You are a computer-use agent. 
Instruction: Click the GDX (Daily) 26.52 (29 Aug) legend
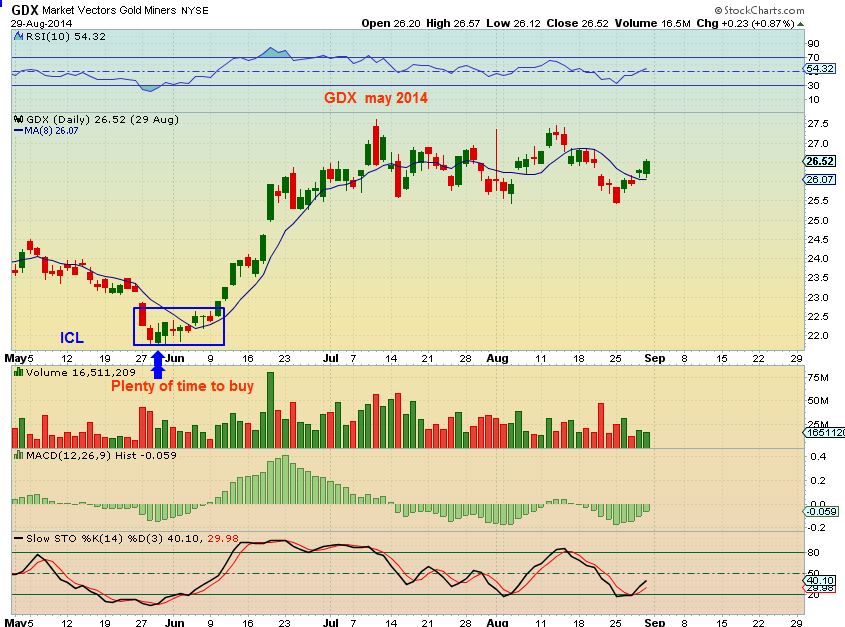point(102,120)
